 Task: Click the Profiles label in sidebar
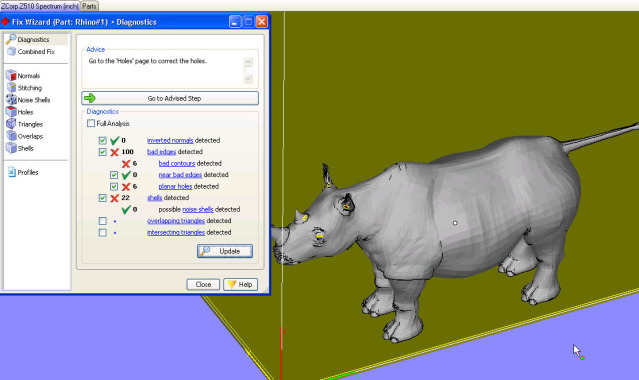coord(28,172)
